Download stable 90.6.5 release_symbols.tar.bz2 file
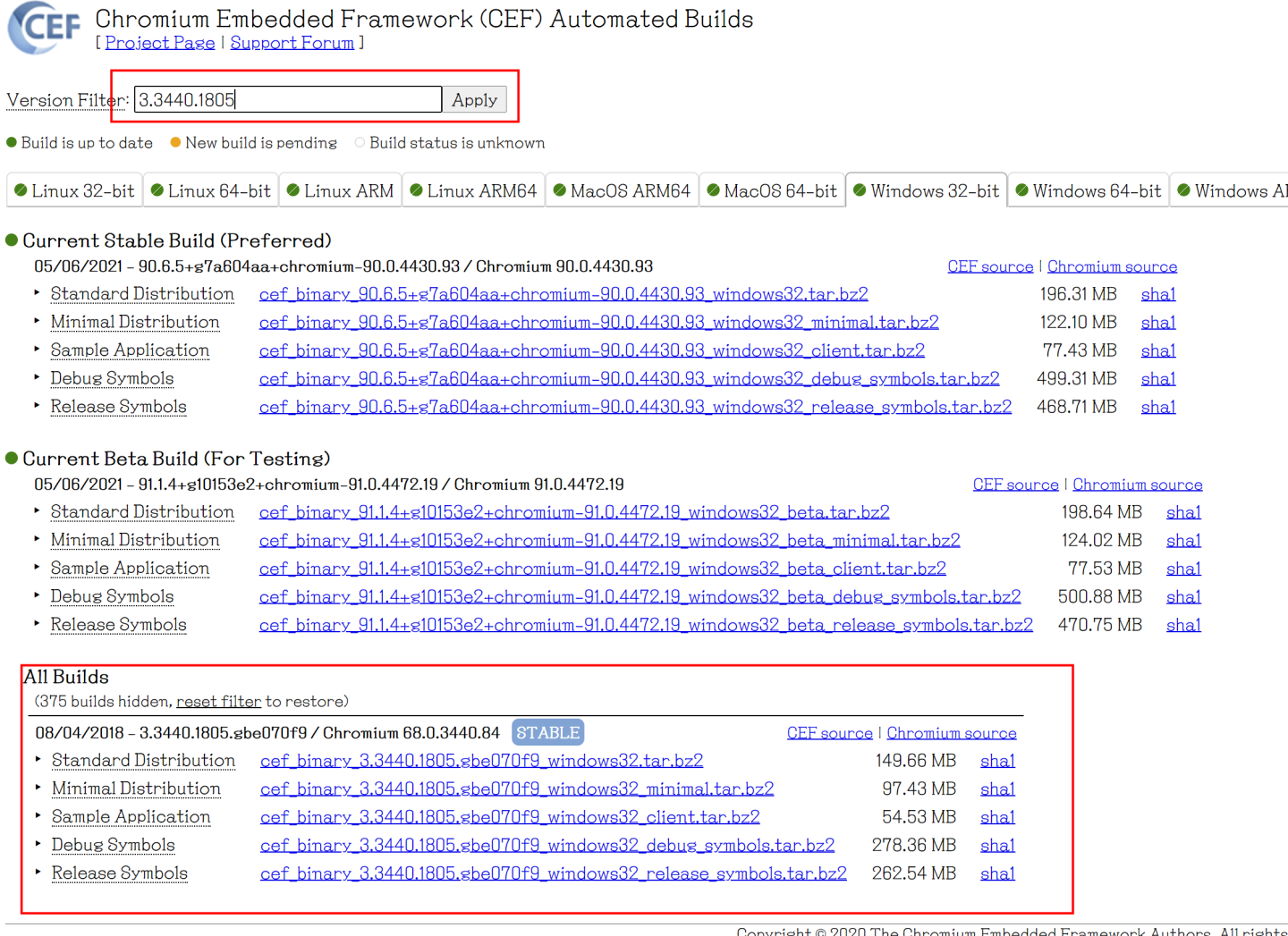 pos(635,407)
